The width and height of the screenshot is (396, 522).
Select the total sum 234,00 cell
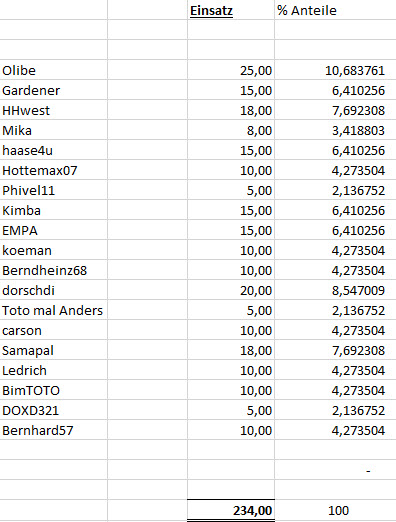point(231,510)
